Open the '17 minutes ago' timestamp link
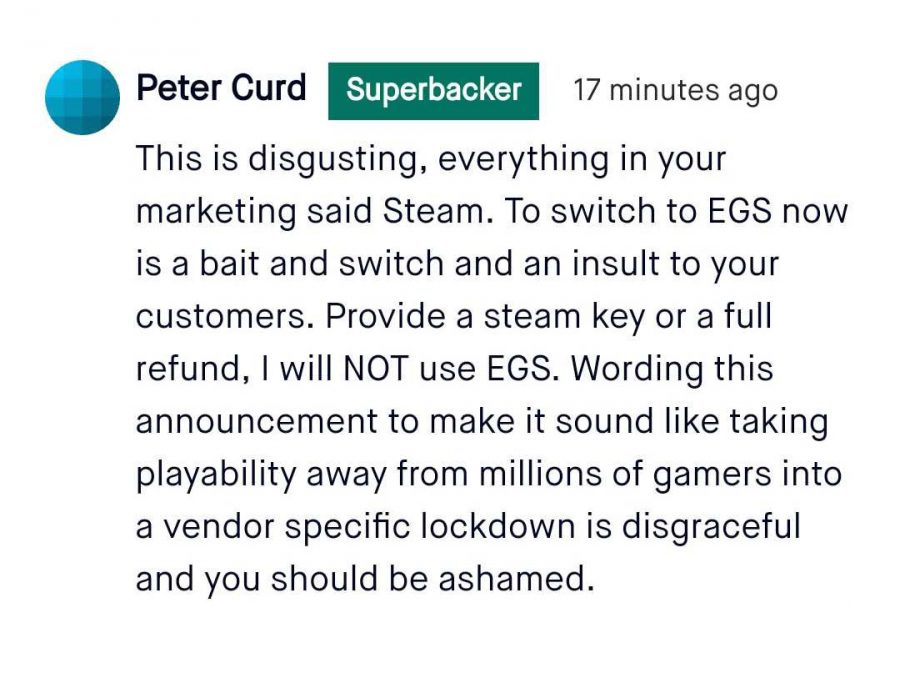 675,91
